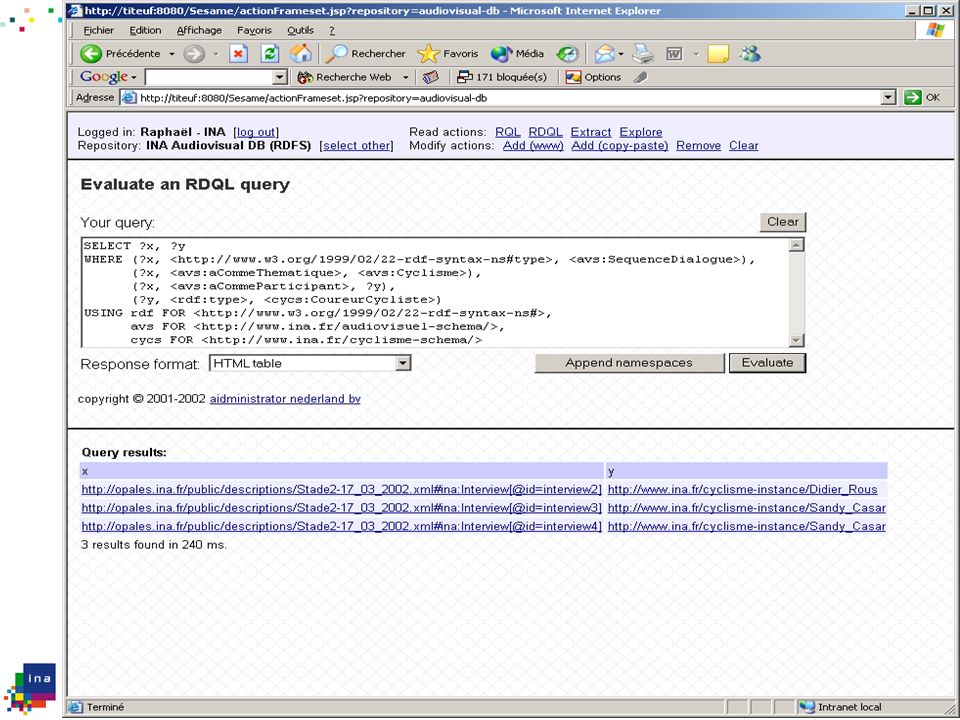Expand the Recherche Web dropdown arrow
The image size is (960, 720).
[x=405, y=77]
